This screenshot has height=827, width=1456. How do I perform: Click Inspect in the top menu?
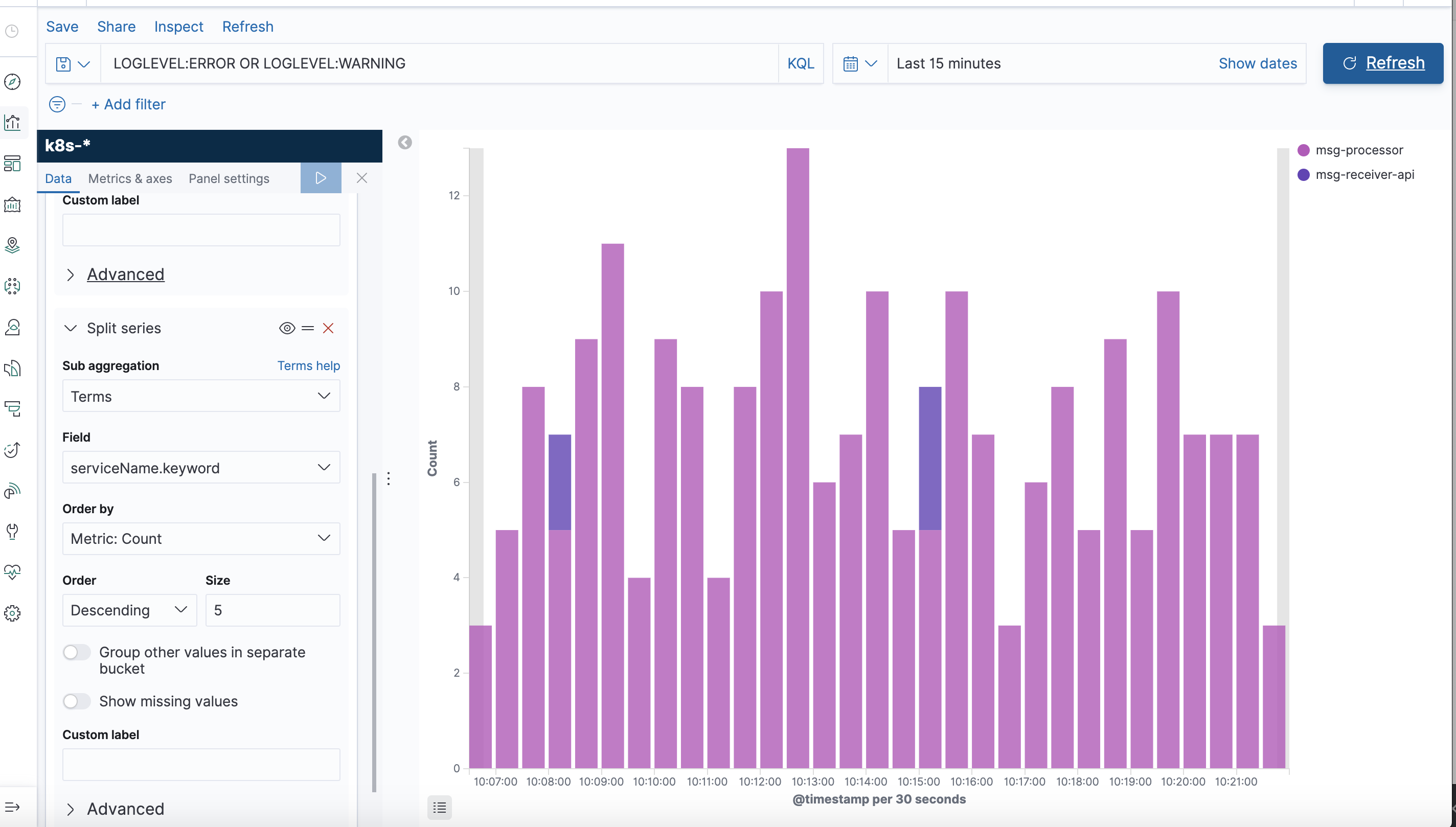178,27
